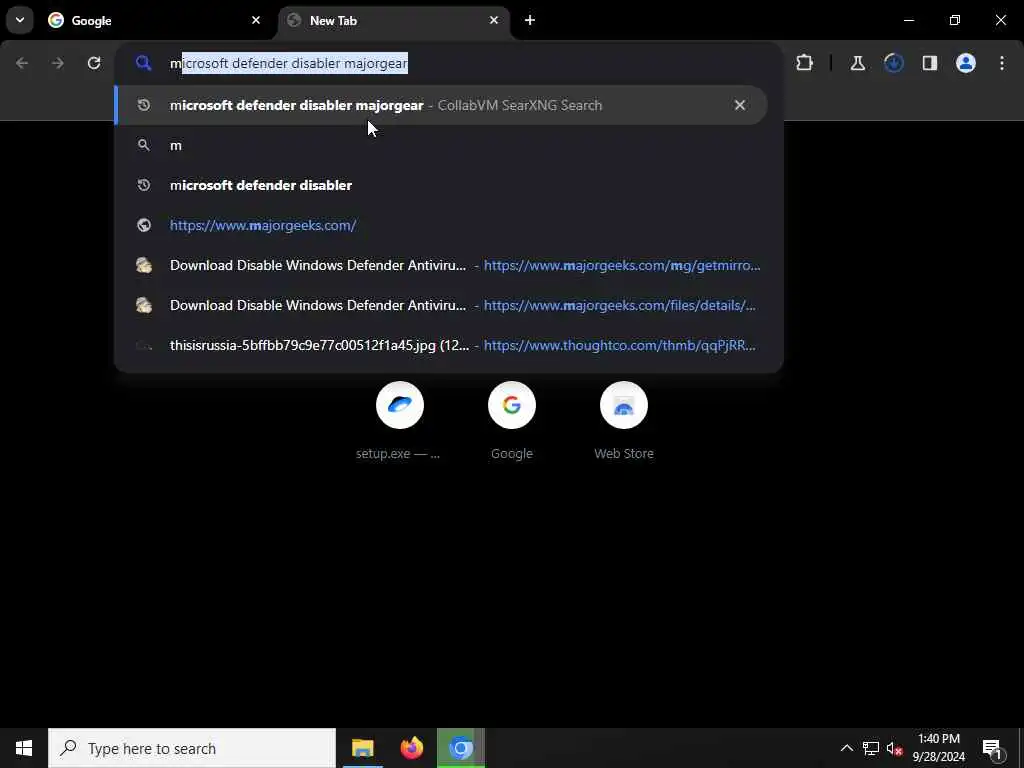This screenshot has width=1024, height=768.
Task: Select 'microsoft defender disabler majorgear' suggestion
Action: pos(441,105)
